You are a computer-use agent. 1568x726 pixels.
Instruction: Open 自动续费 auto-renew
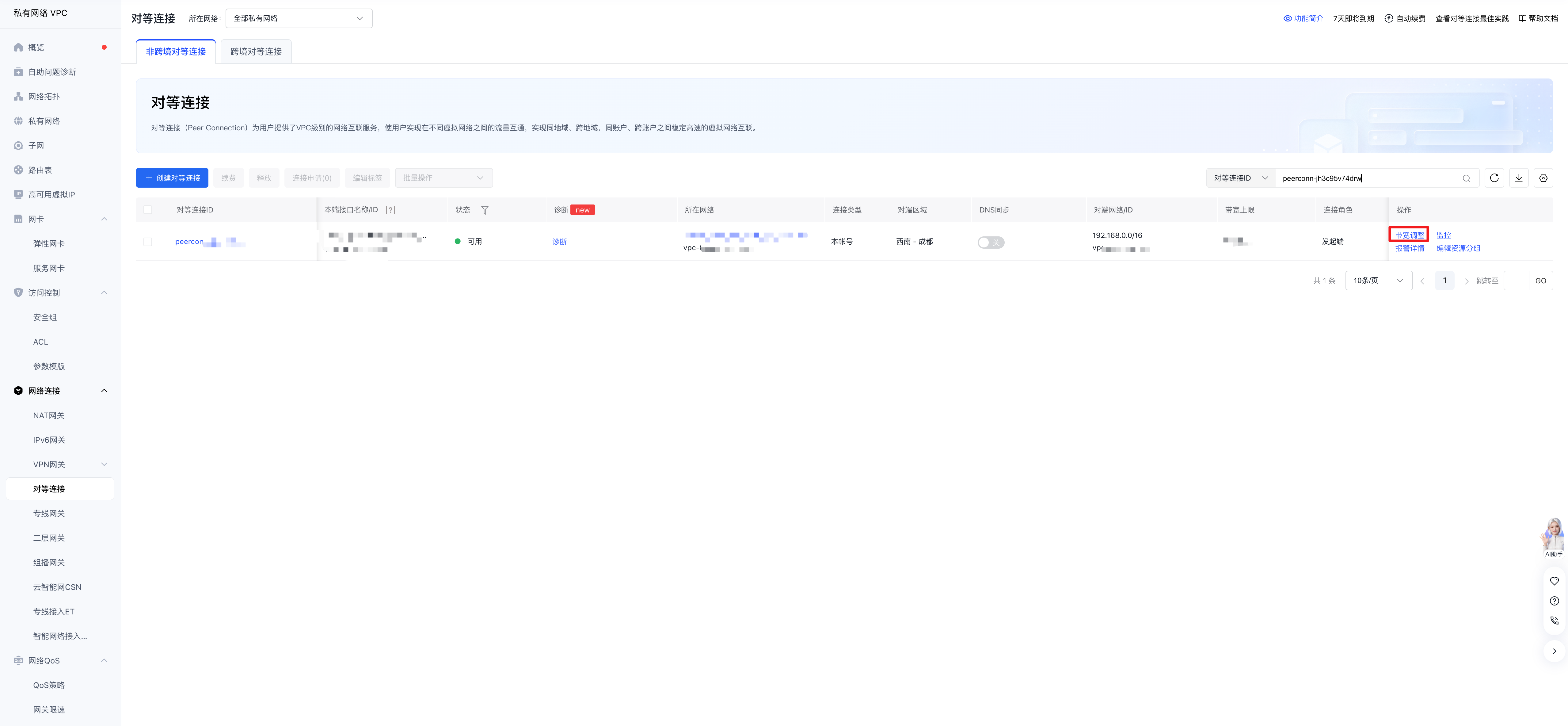pyautogui.click(x=1405, y=18)
